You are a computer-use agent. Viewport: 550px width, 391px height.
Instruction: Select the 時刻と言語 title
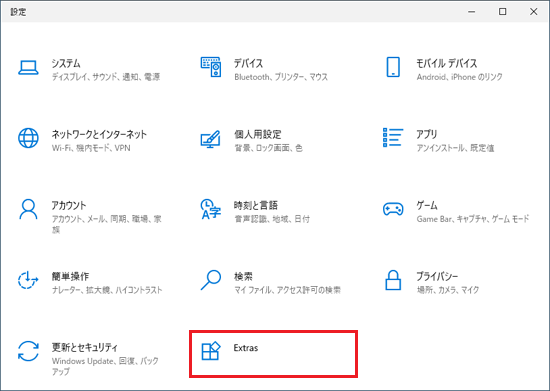[x=256, y=205]
